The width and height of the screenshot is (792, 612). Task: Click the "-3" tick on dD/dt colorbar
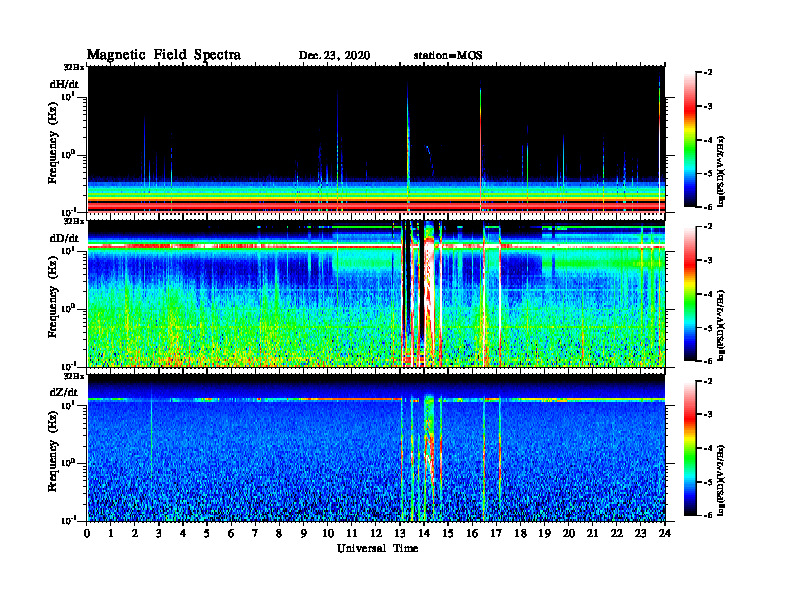click(707, 261)
